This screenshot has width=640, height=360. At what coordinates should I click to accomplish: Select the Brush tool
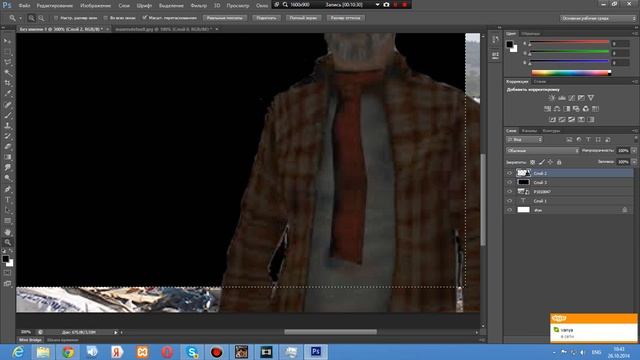click(x=8, y=116)
